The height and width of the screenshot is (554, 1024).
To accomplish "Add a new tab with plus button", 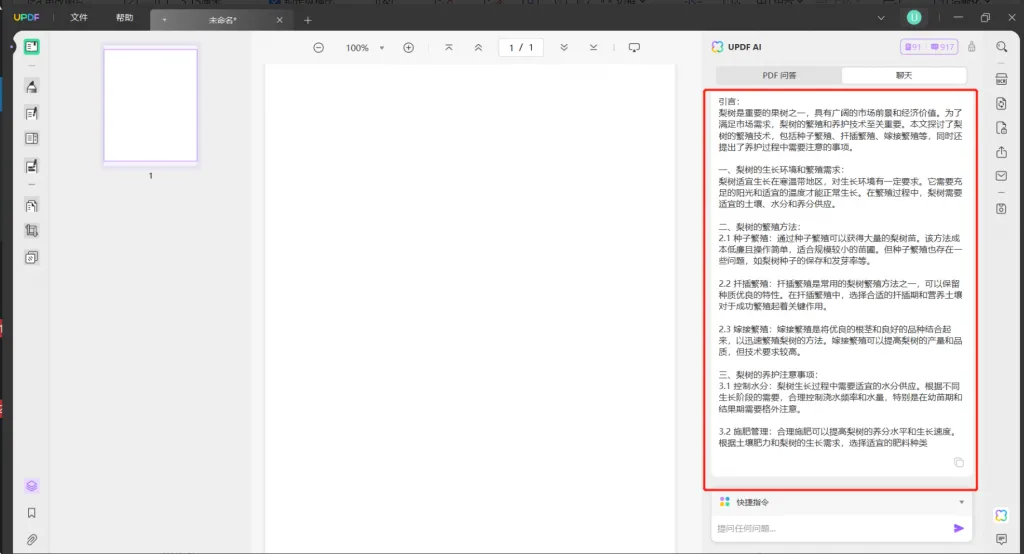I will coord(308,20).
